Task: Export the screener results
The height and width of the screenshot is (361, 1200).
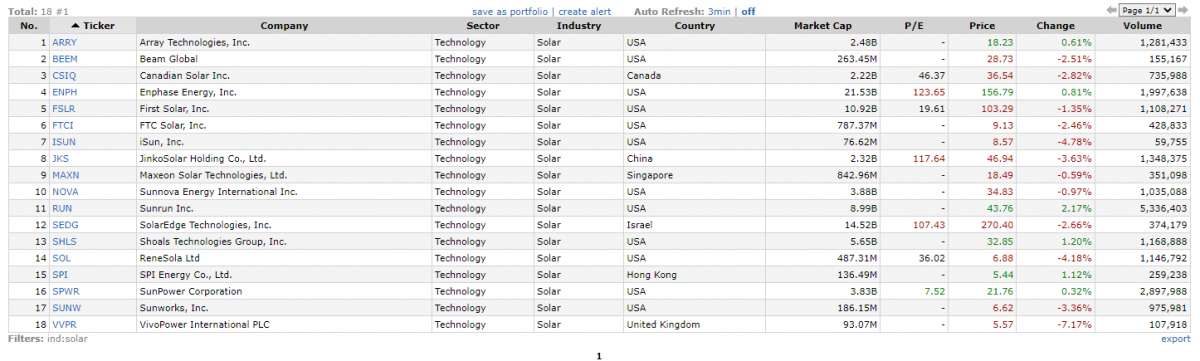Action: point(1176,339)
